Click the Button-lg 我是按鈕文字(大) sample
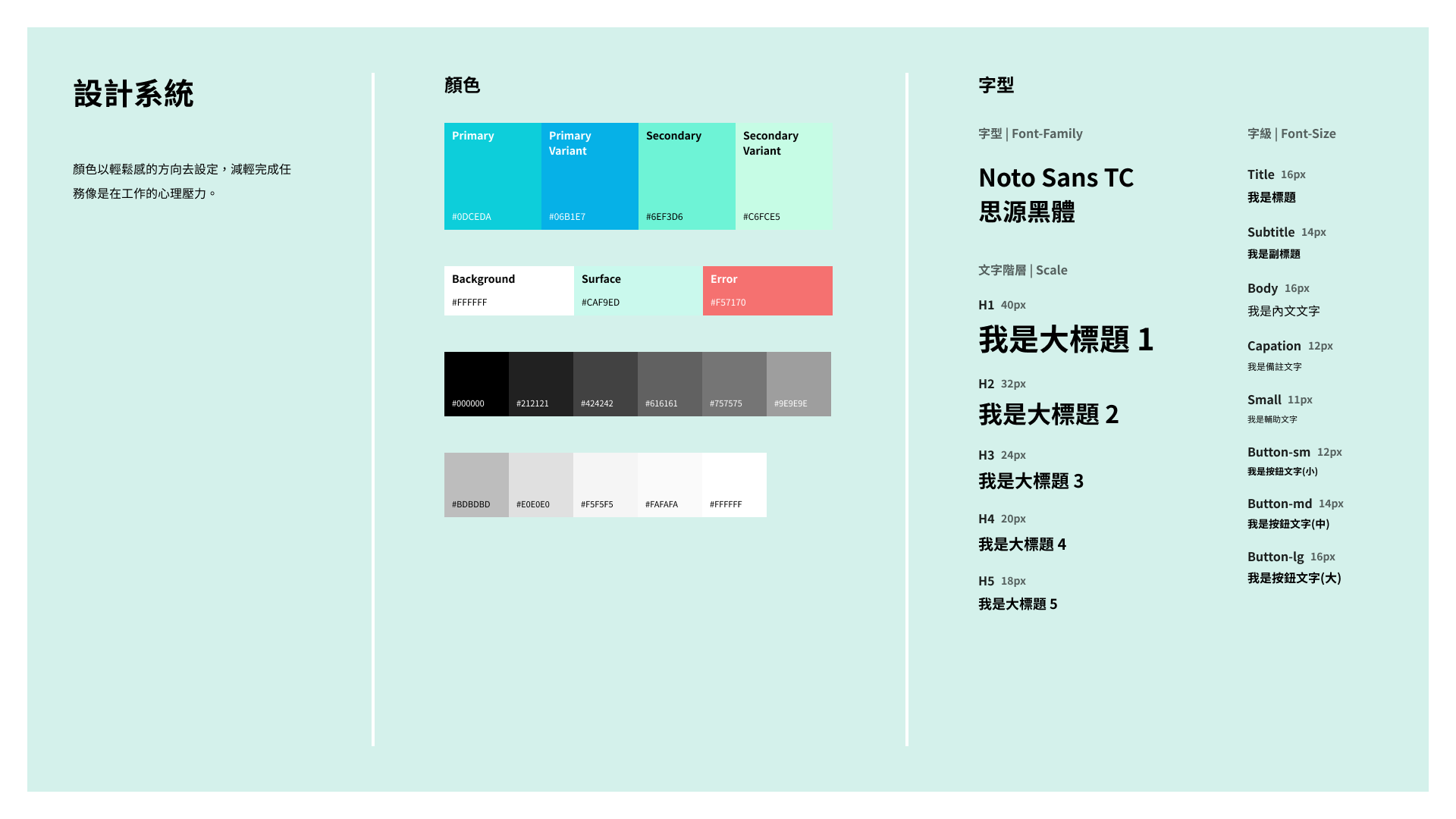 1294,578
